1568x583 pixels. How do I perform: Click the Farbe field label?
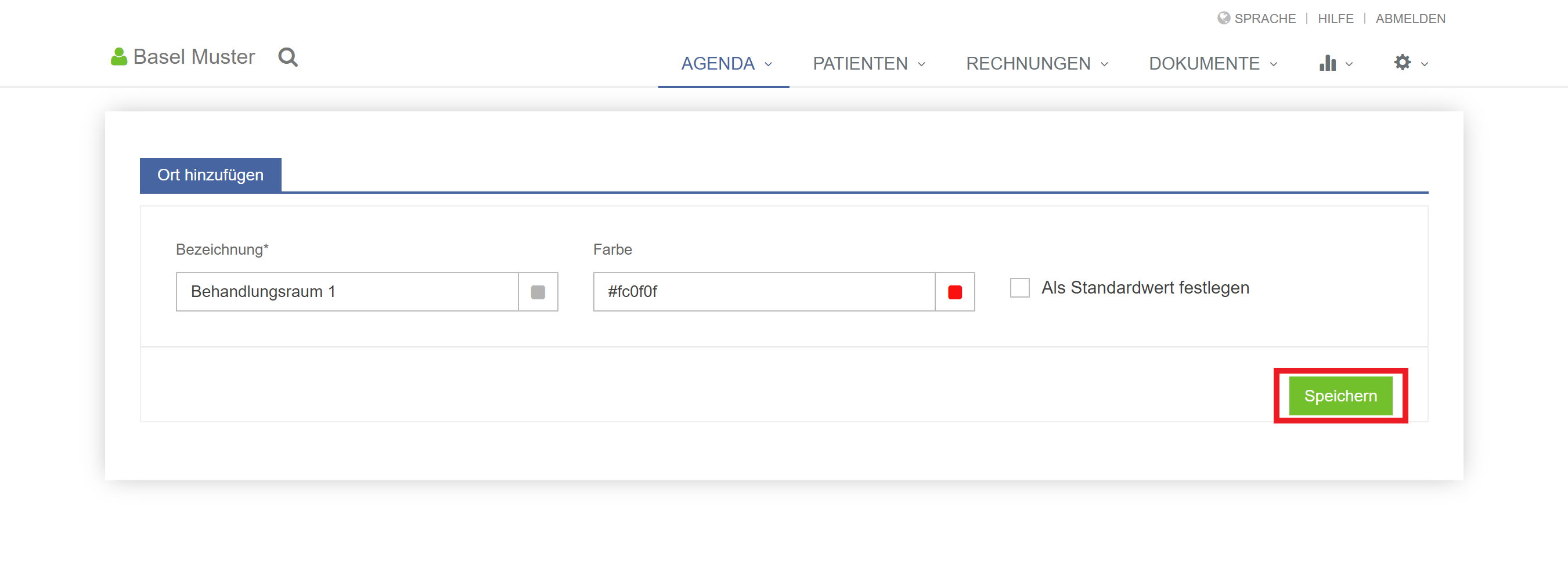(x=612, y=249)
